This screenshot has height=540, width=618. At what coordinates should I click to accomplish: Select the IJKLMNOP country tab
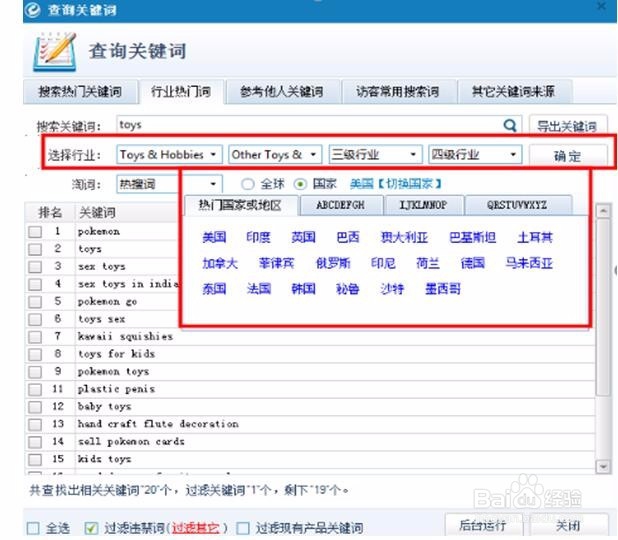tap(424, 205)
